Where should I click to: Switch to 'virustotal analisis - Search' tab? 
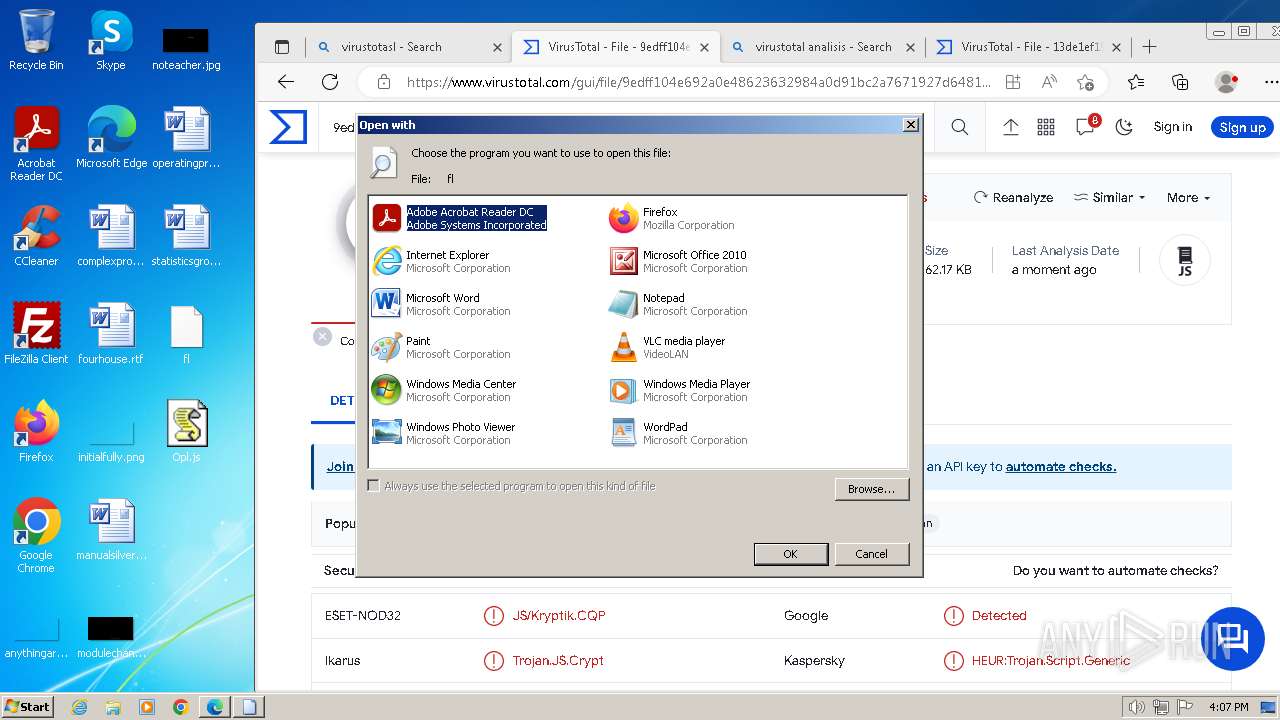click(x=823, y=47)
